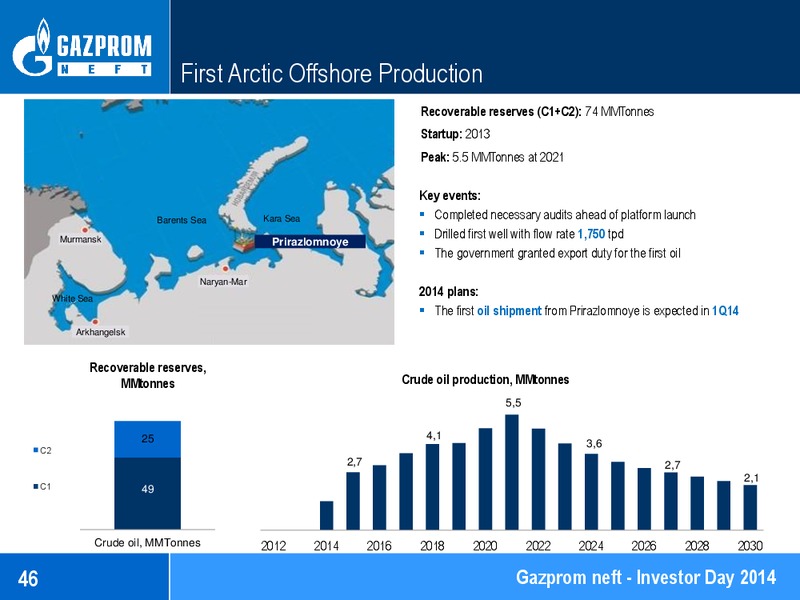
Task: Click the production bar labeled 2,1
Action: tap(750, 507)
